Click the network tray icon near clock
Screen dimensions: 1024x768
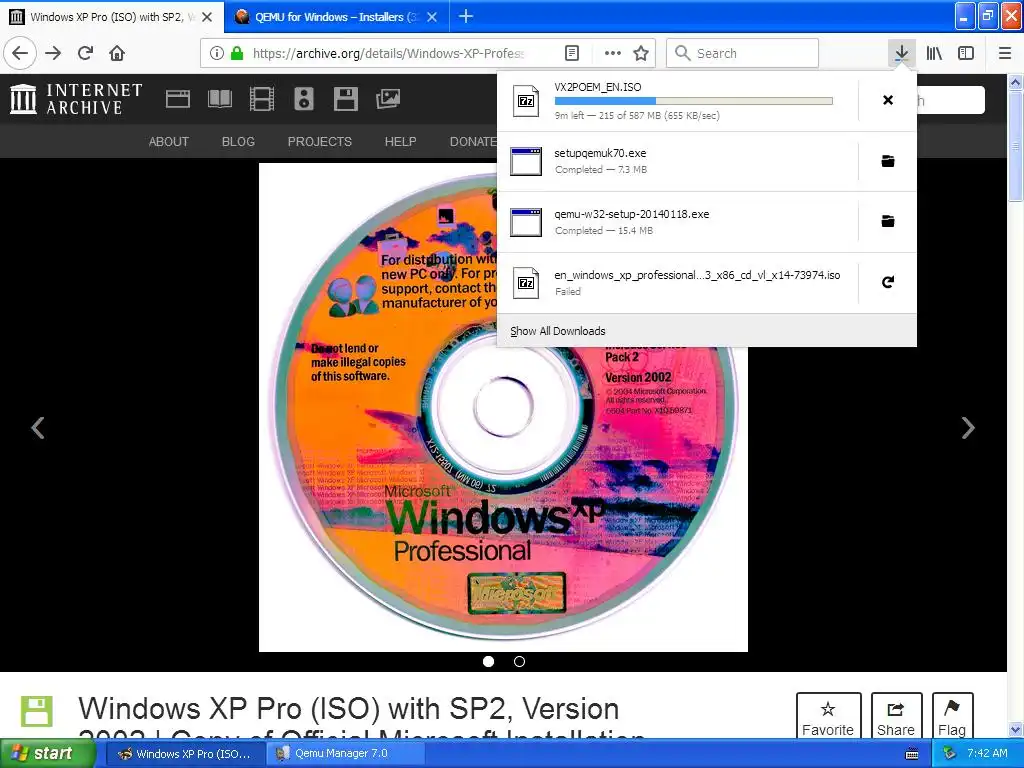(950, 754)
